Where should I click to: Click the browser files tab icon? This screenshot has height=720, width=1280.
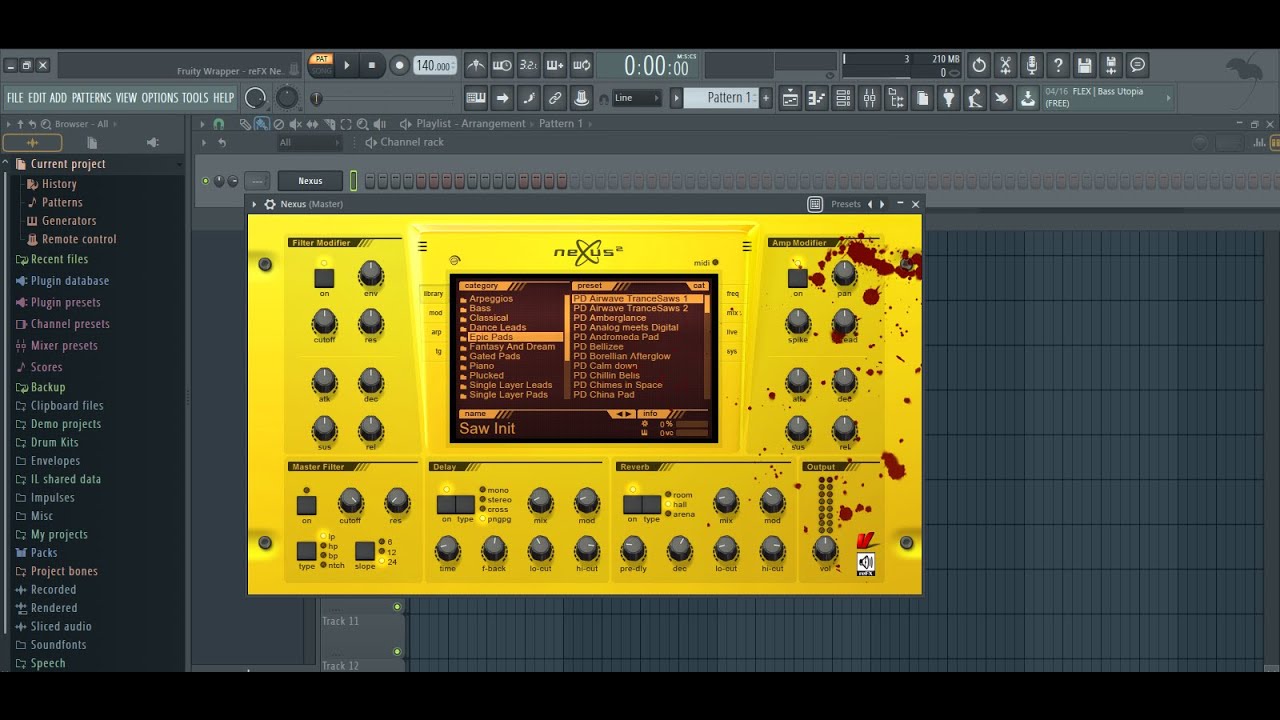92,143
